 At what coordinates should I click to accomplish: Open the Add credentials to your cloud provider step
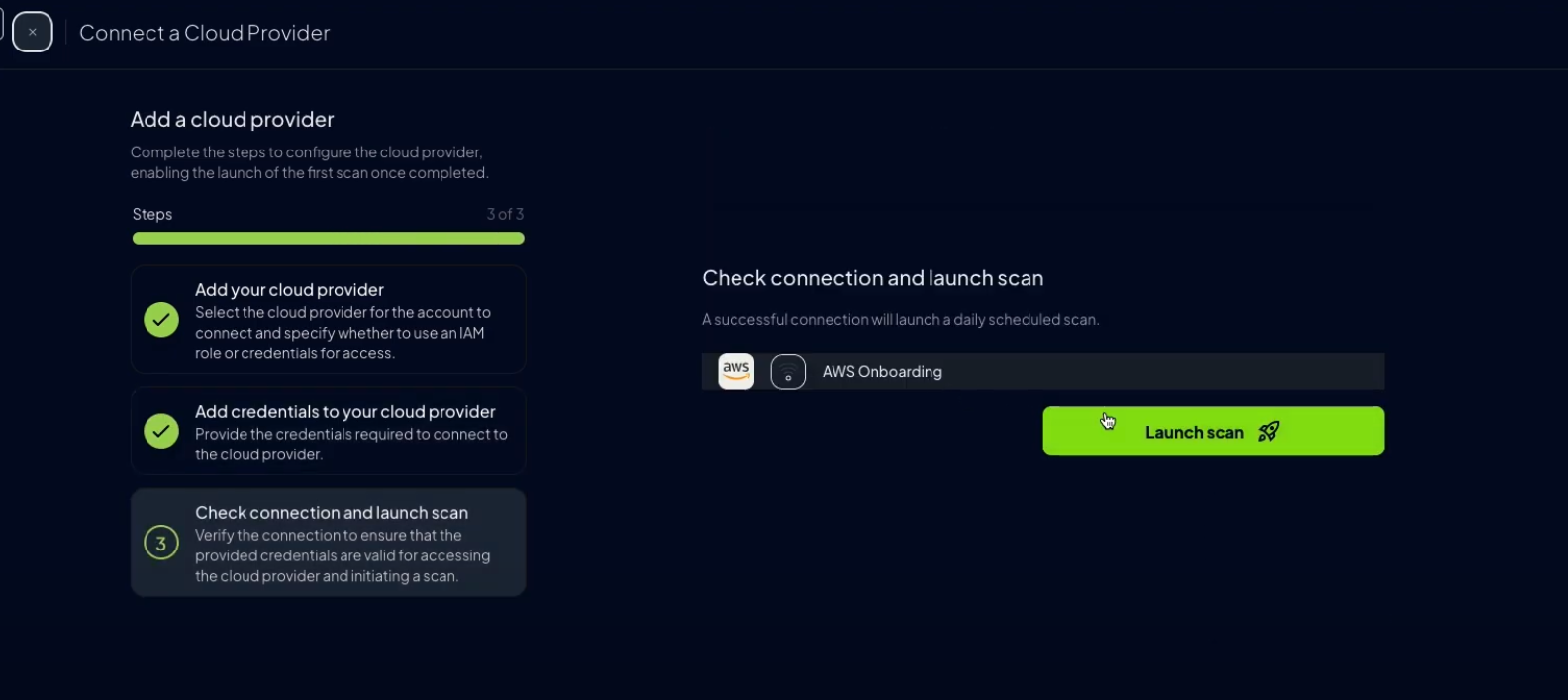click(x=328, y=431)
